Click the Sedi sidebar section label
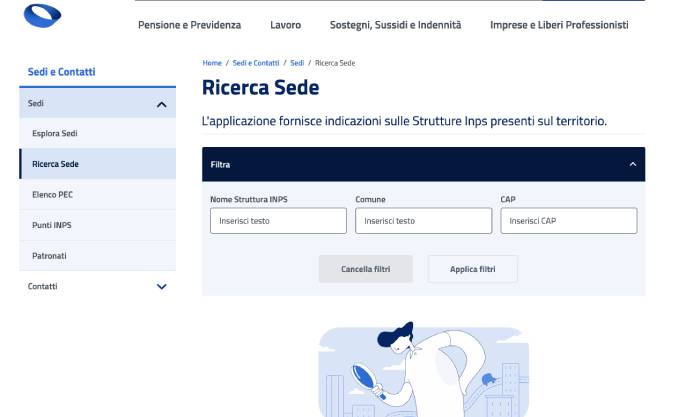This screenshot has height=417, width=700. coord(36,104)
